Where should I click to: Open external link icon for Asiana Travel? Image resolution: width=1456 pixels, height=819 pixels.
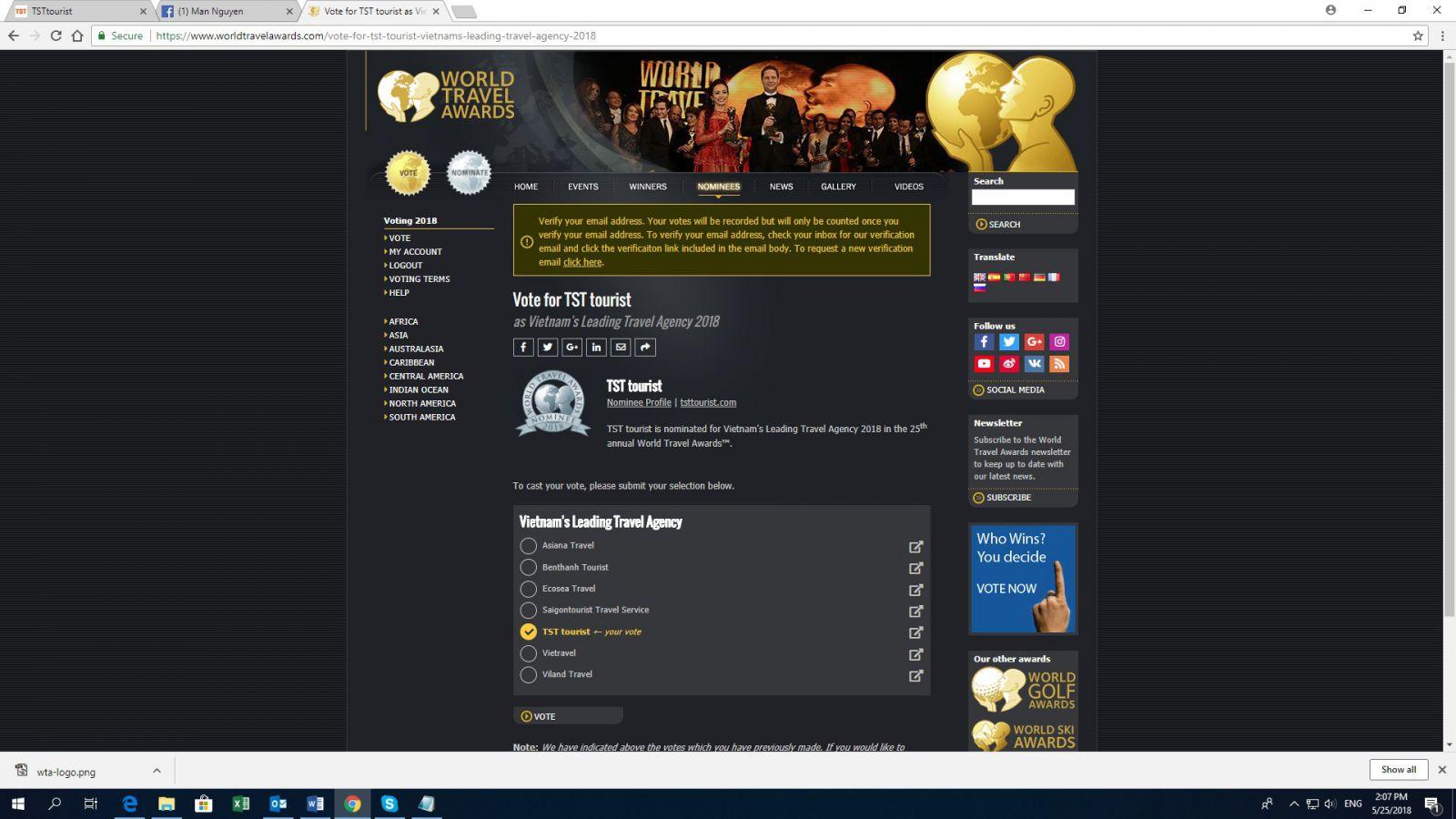click(x=915, y=547)
